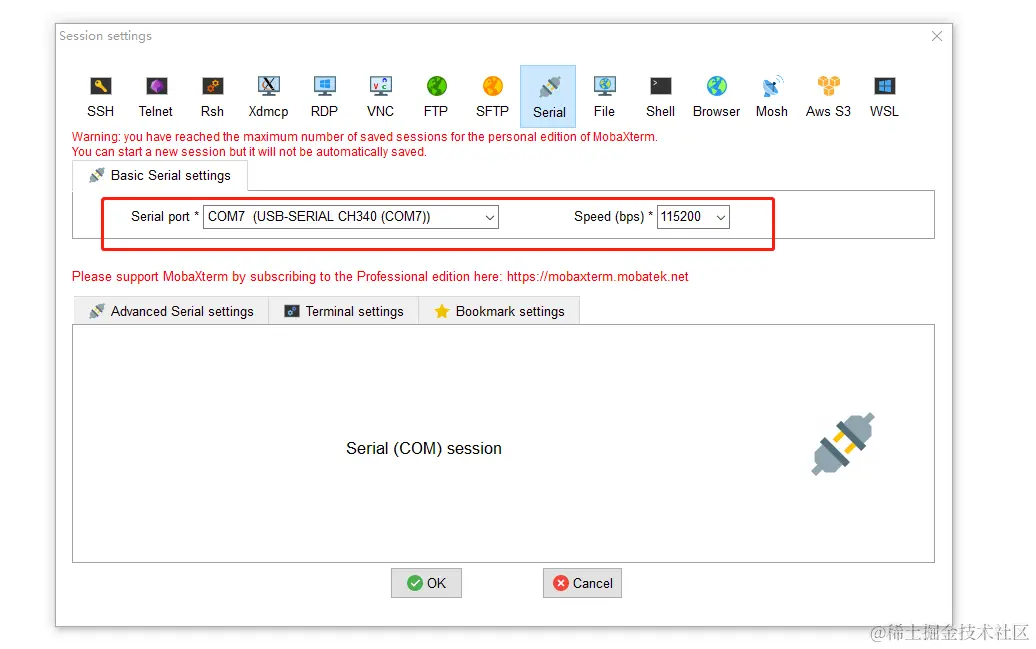Open the Terminal settings tab

coord(344,311)
